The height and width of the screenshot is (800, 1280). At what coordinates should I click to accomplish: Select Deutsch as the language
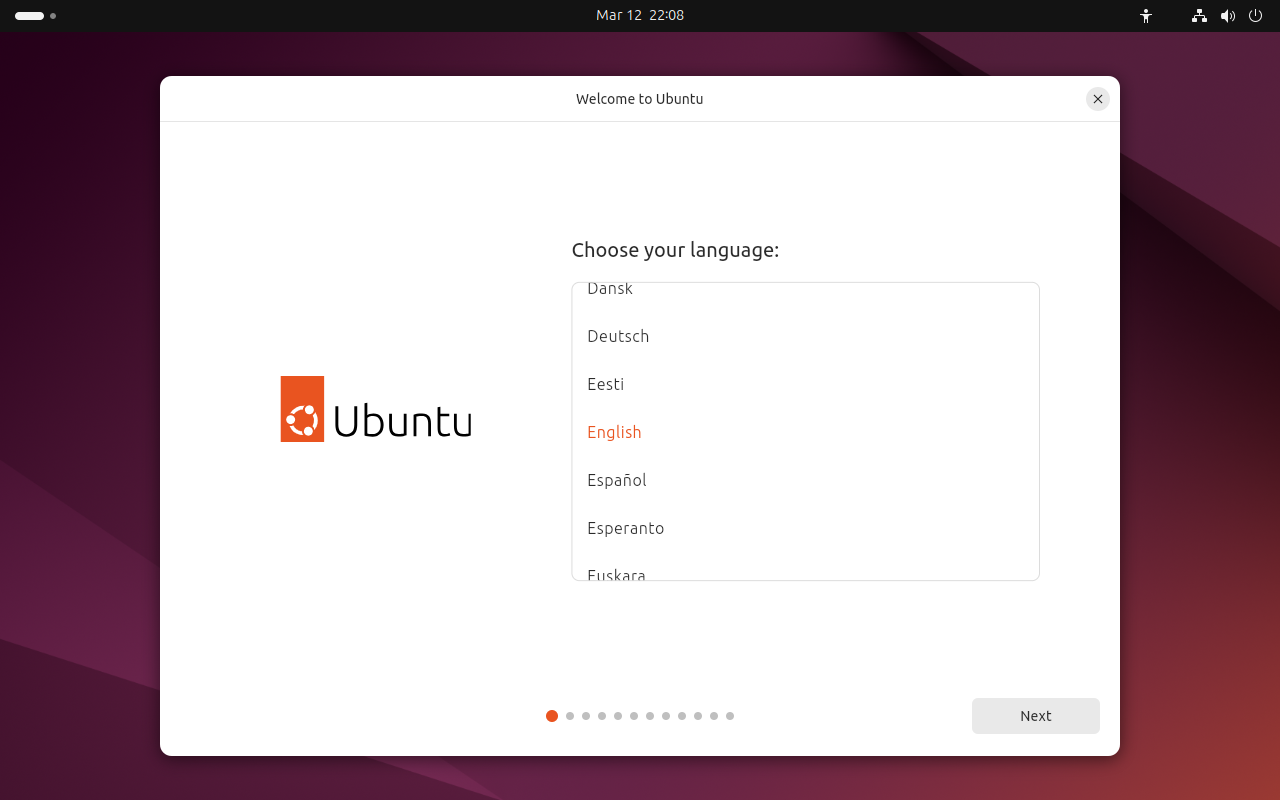(618, 336)
